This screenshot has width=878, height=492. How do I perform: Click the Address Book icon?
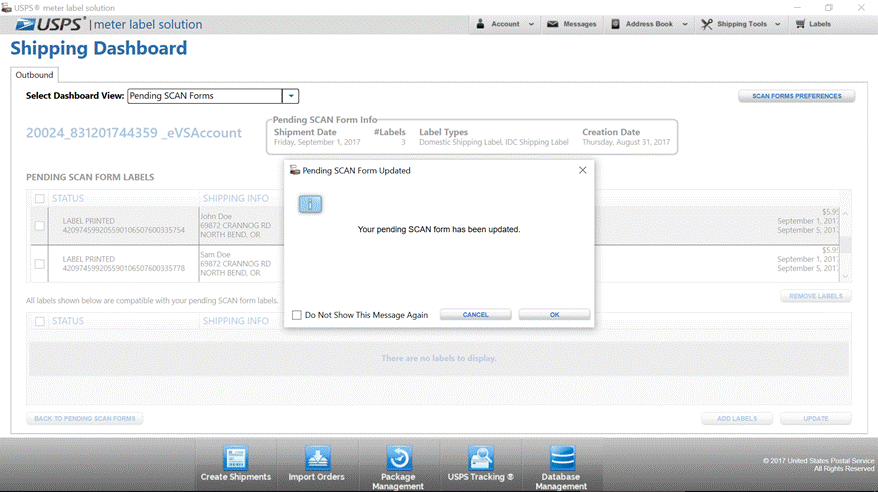pos(615,24)
